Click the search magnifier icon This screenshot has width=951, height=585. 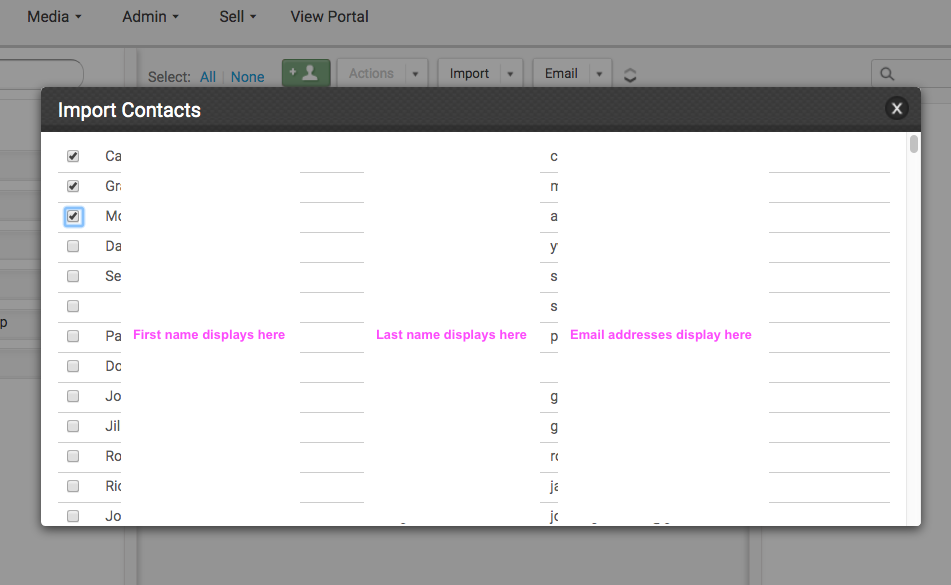click(x=887, y=74)
